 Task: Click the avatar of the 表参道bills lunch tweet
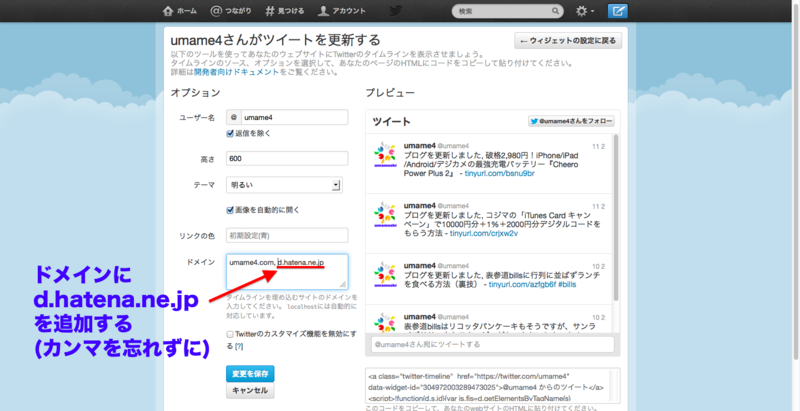click(384, 275)
